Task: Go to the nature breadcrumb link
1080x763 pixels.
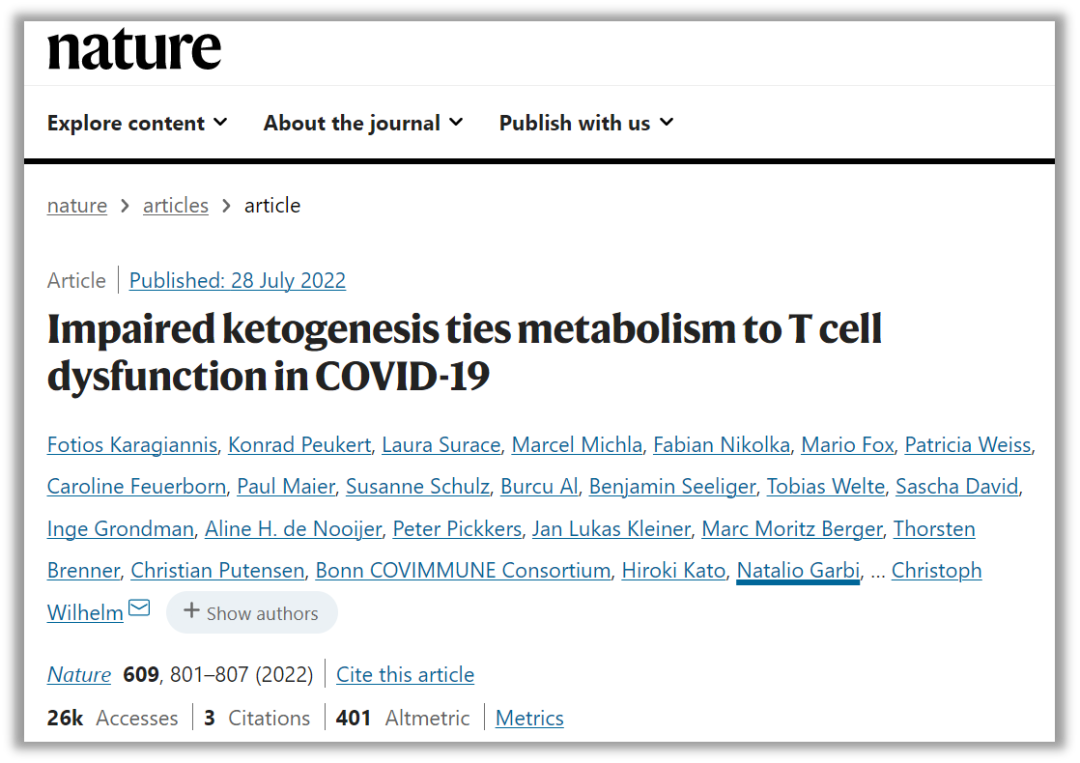Action: coord(77,205)
